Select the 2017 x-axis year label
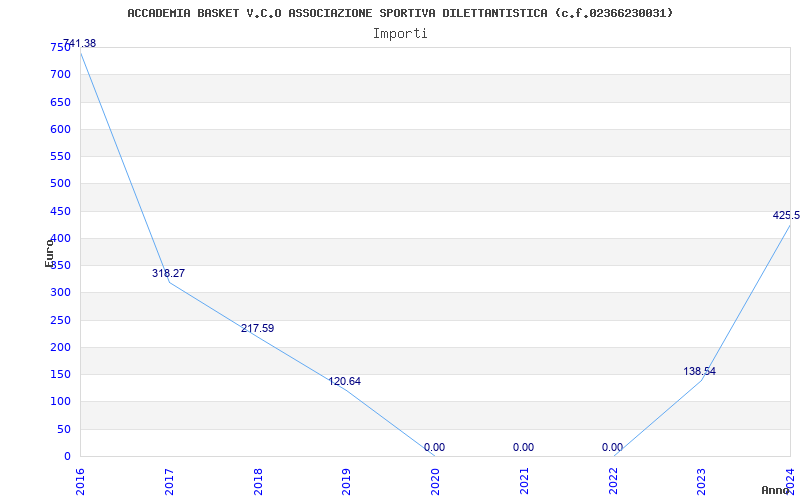 (x=169, y=481)
